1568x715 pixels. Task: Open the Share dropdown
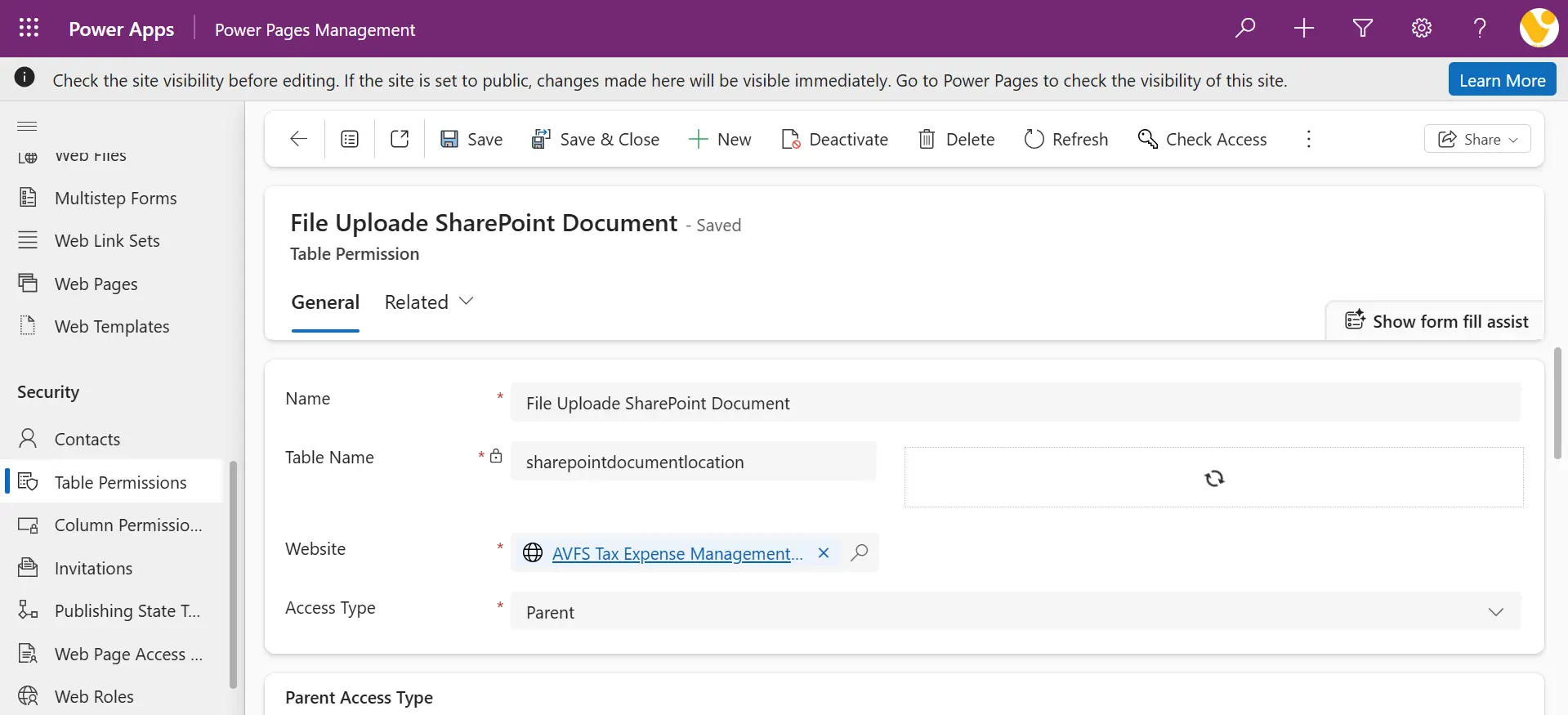coord(1477,139)
